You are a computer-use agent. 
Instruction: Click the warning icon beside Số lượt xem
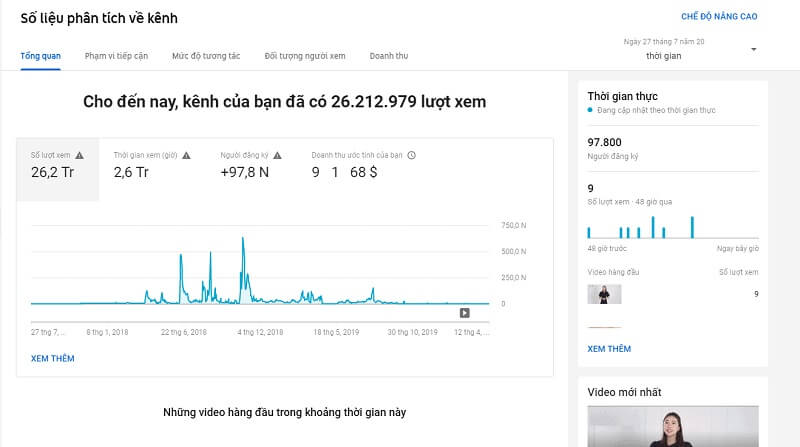click(80, 155)
